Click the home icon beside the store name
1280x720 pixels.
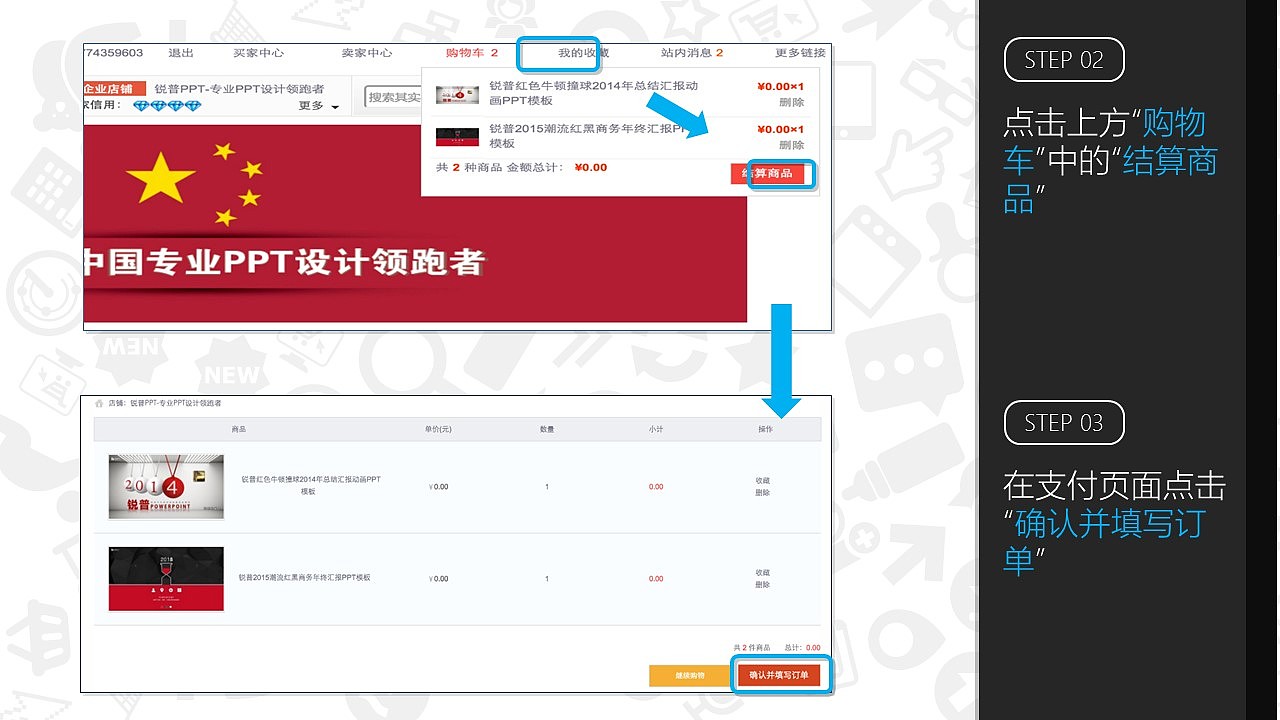[99, 403]
